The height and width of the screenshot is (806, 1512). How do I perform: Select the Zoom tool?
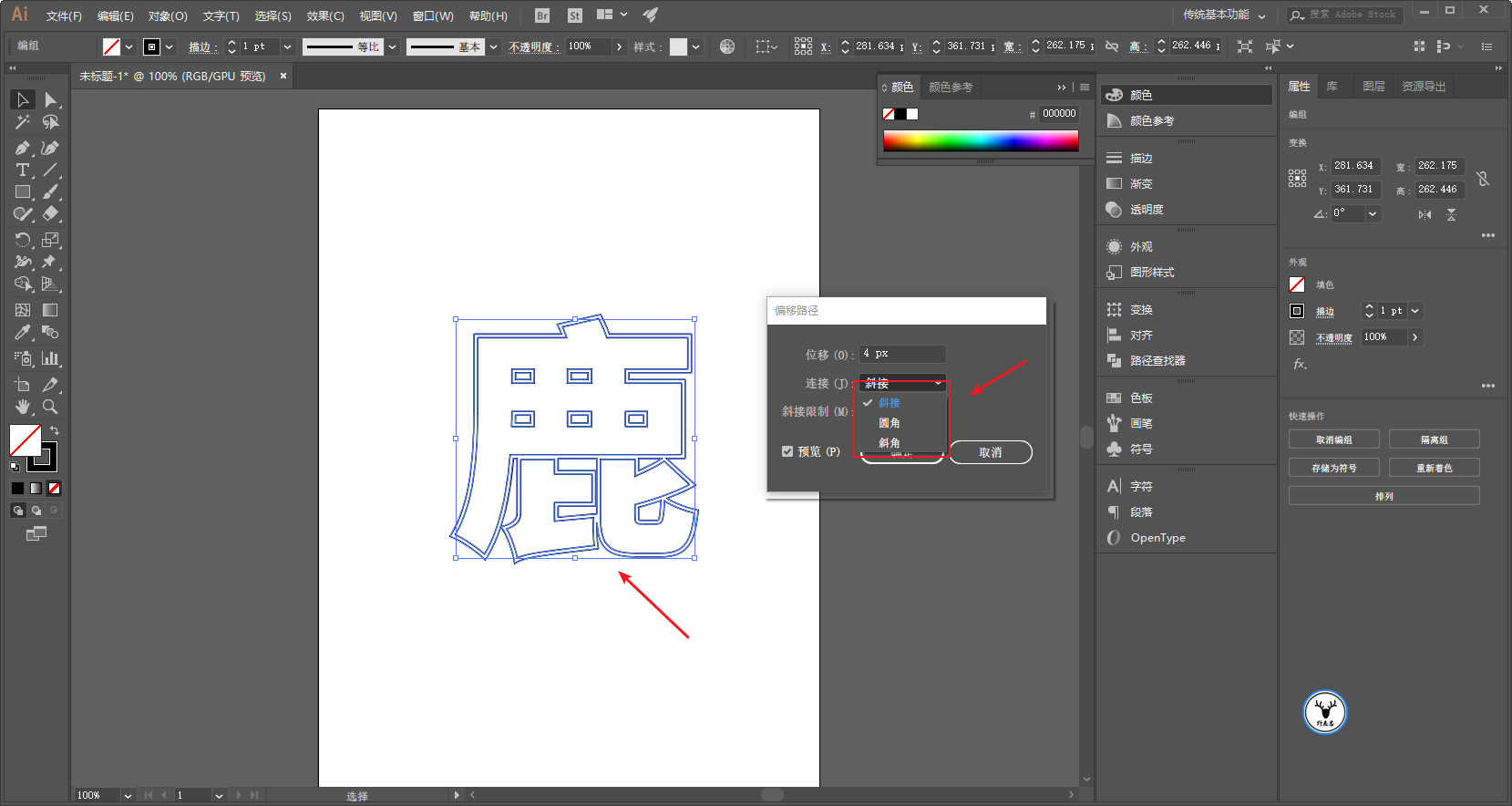51,407
